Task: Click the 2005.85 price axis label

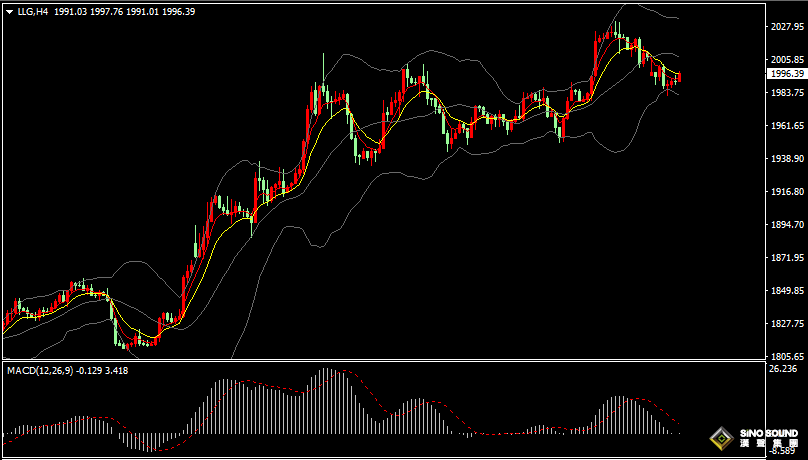Action: [785, 60]
